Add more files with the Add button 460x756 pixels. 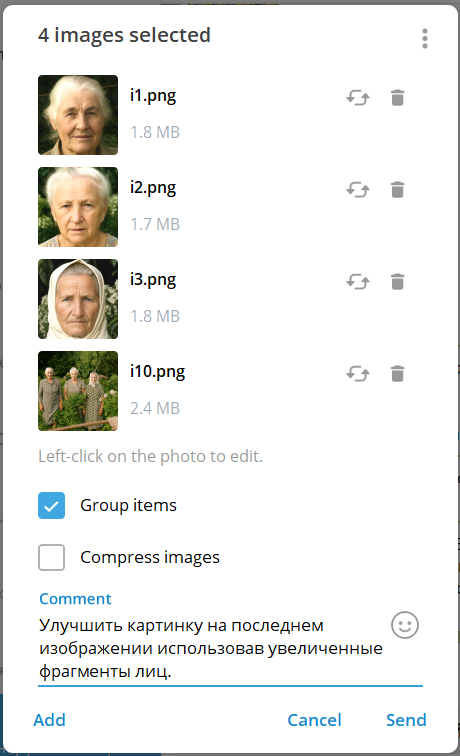click(49, 720)
